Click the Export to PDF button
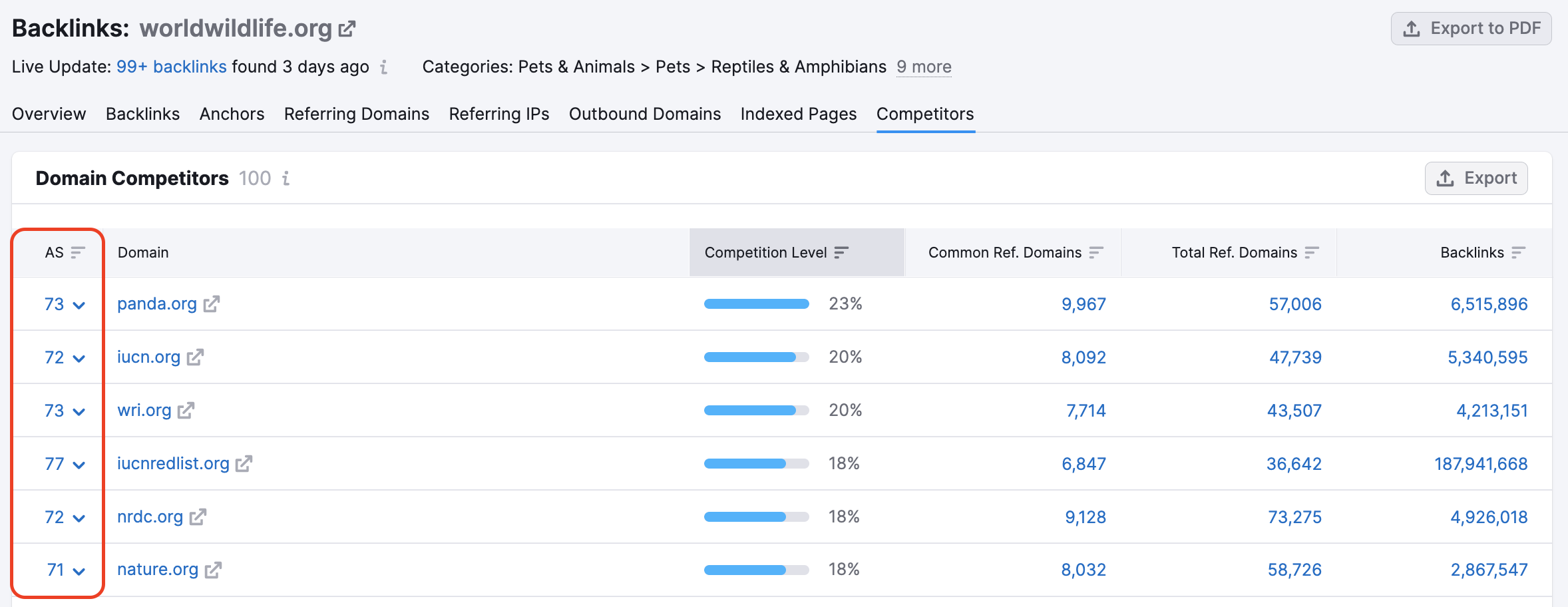 pos(1471,28)
